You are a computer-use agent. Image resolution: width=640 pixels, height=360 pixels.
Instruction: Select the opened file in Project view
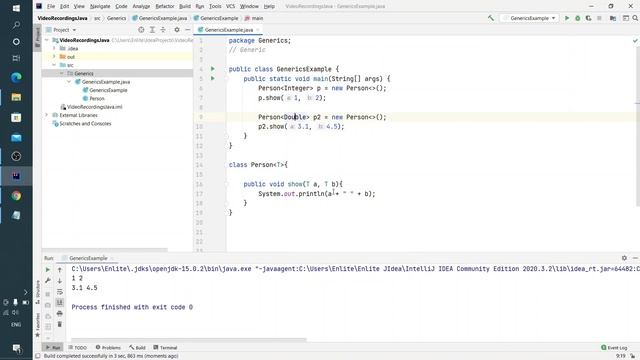(x=141, y=30)
